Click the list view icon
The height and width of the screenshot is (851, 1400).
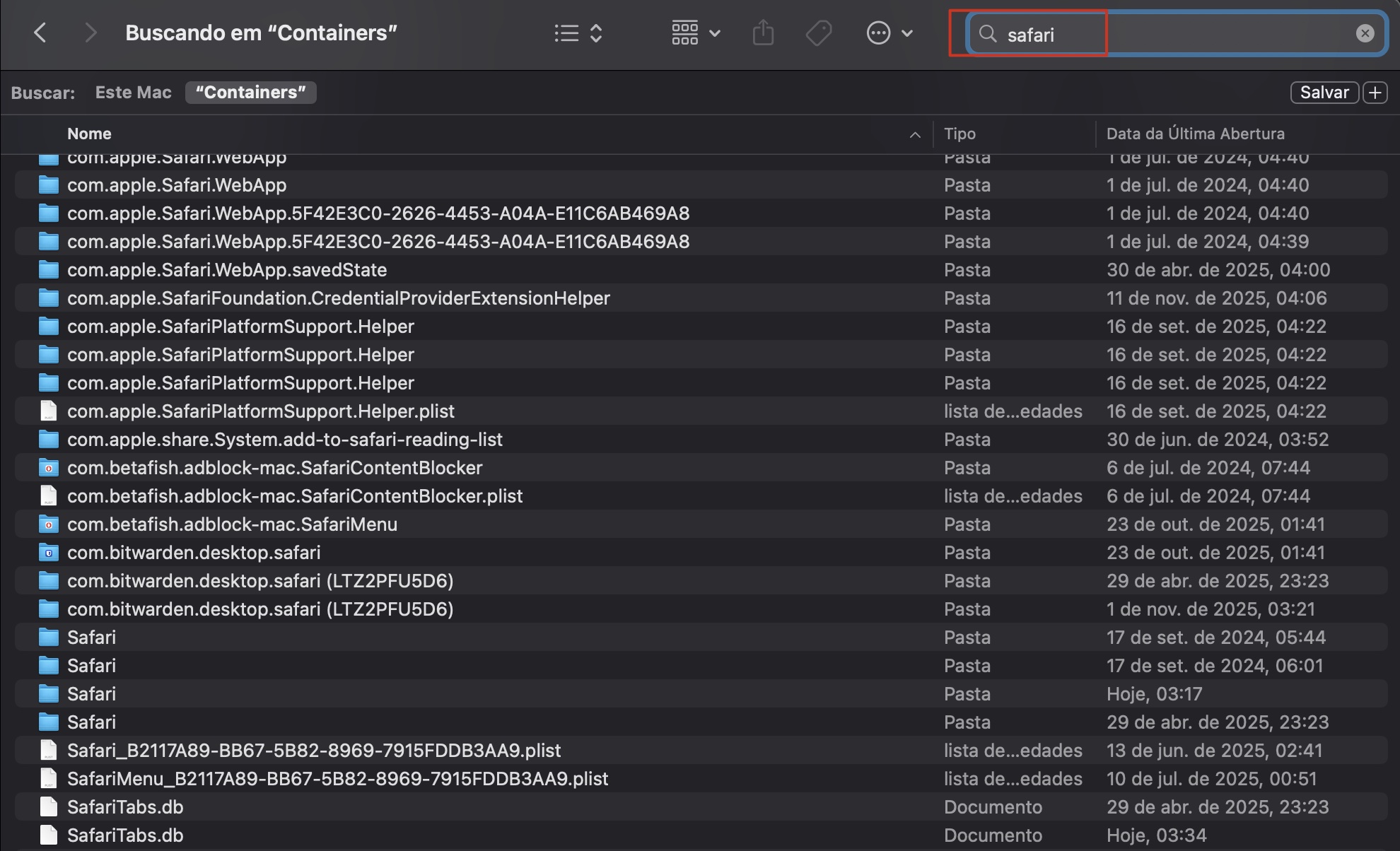click(566, 33)
